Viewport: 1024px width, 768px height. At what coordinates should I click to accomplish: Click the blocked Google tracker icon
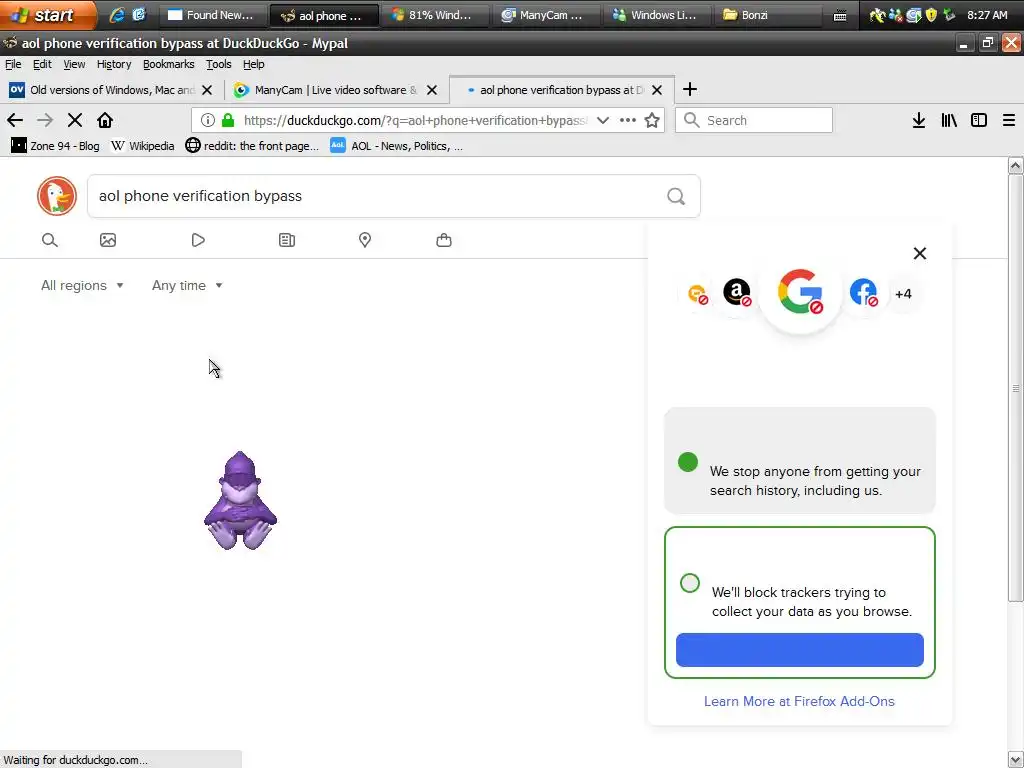800,291
